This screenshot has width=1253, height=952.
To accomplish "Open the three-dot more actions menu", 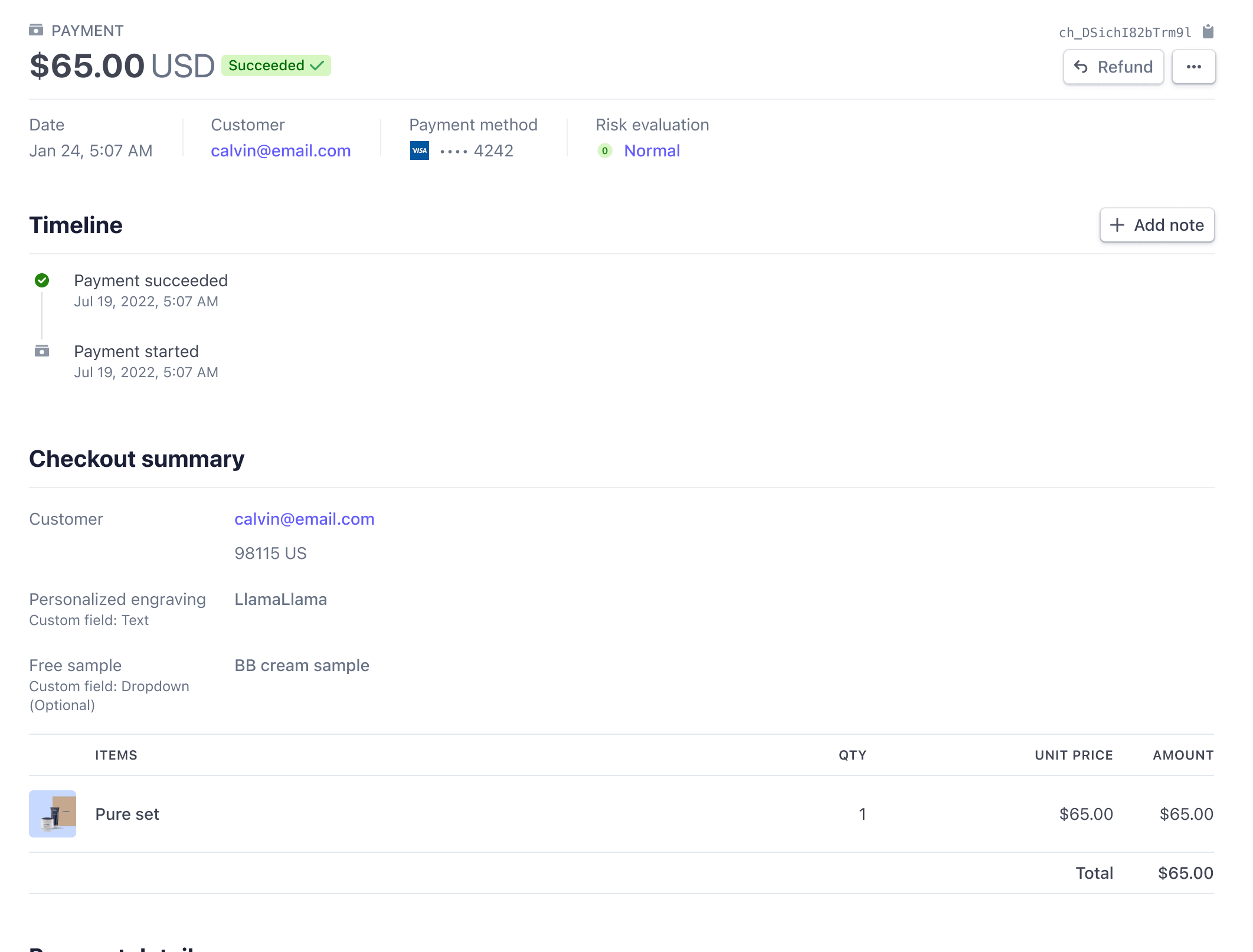I will 1193,67.
